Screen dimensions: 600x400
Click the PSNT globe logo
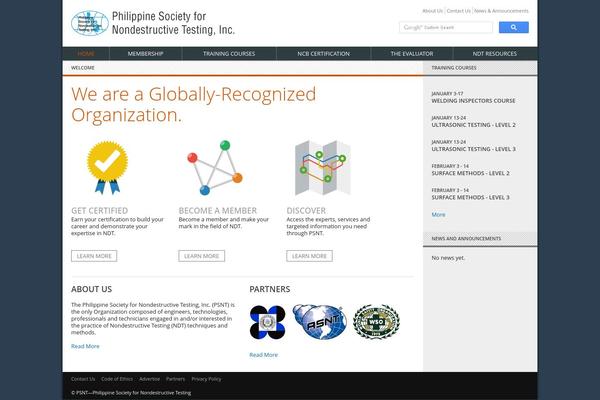(x=90, y=23)
